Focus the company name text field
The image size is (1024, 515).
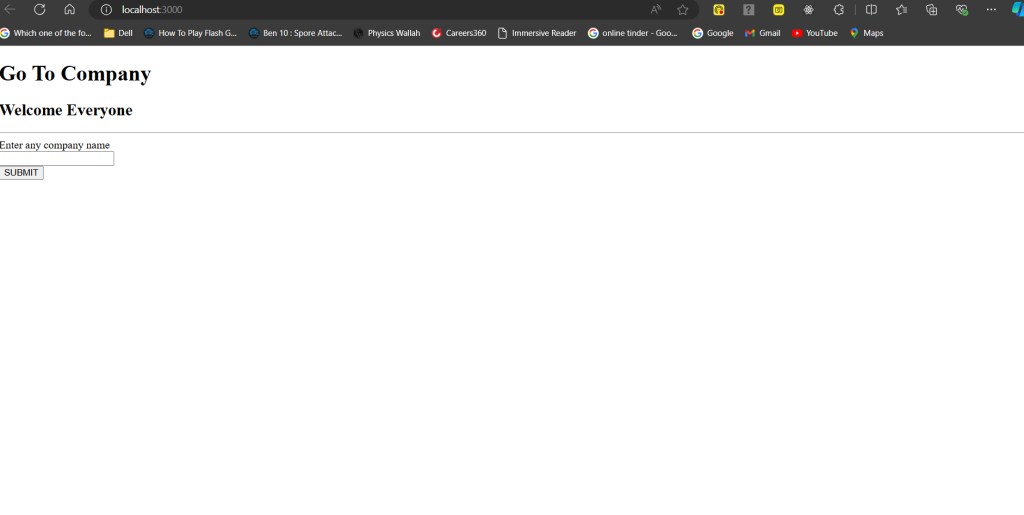point(57,159)
